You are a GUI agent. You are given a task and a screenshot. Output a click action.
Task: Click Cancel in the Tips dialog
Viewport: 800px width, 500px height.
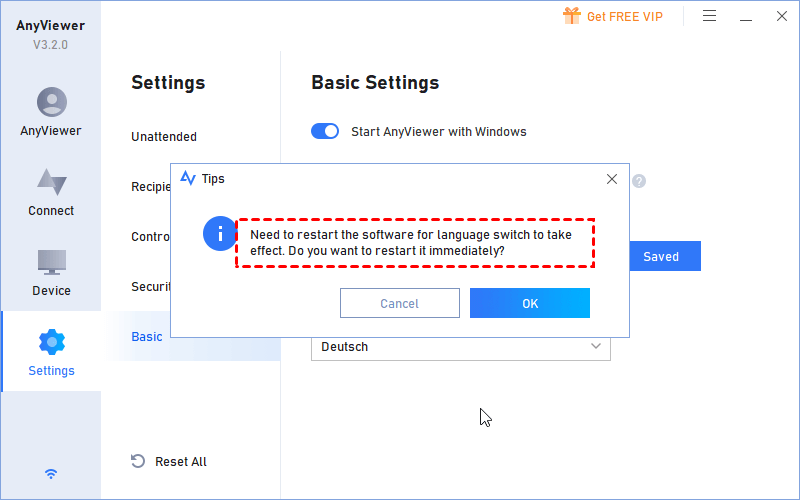tap(400, 303)
